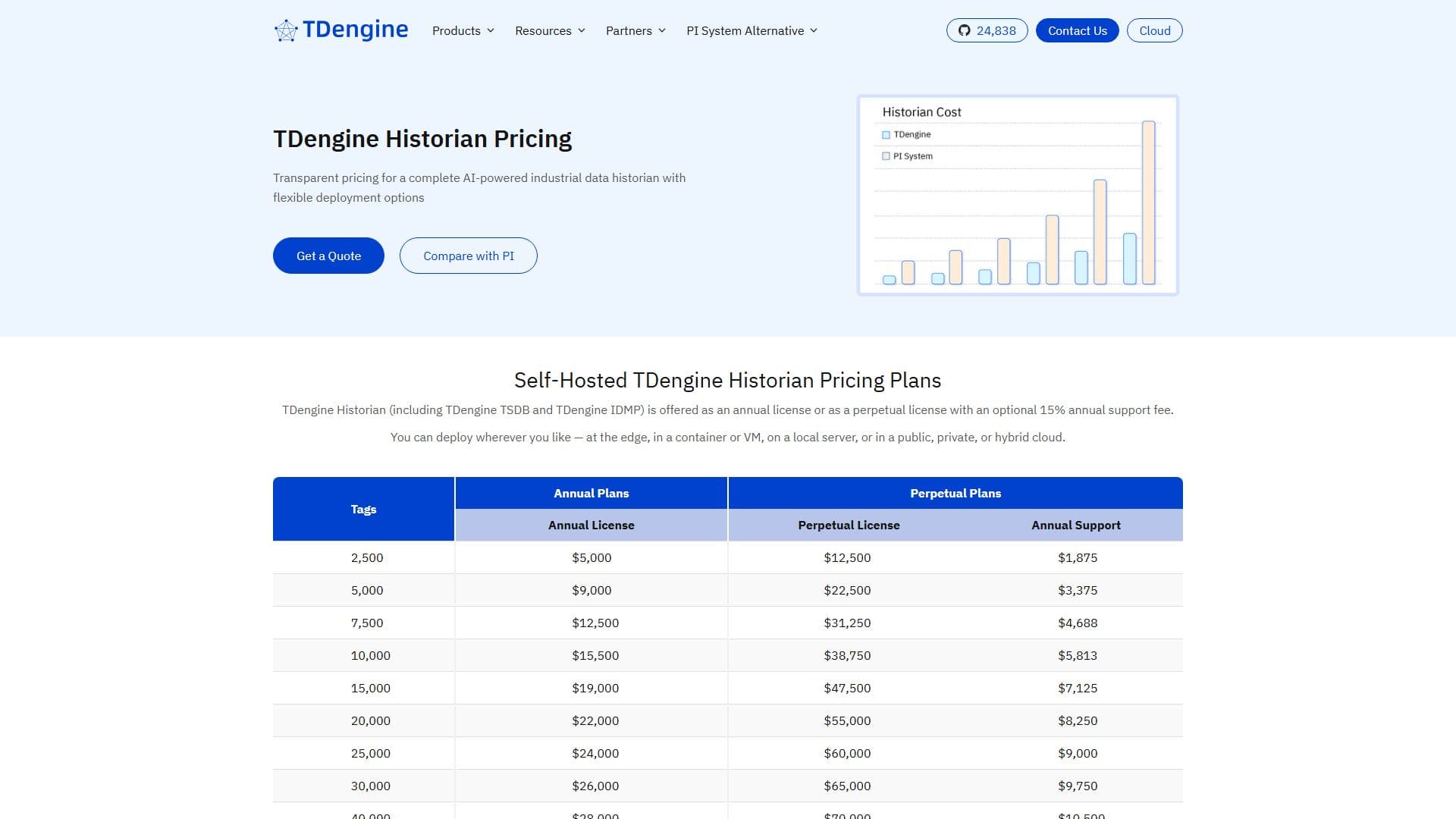Click the TDengine star logo icon

pos(286,30)
